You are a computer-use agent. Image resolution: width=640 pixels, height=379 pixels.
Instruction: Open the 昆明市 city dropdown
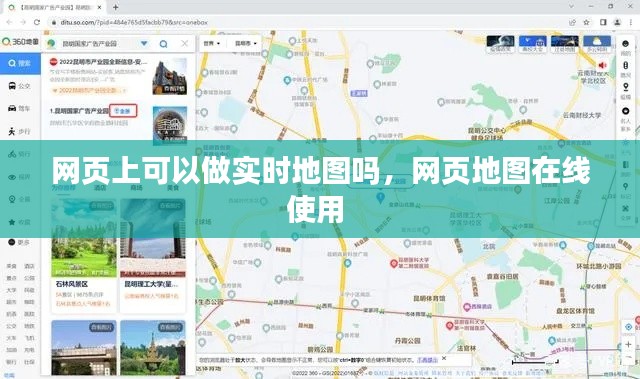(245, 43)
